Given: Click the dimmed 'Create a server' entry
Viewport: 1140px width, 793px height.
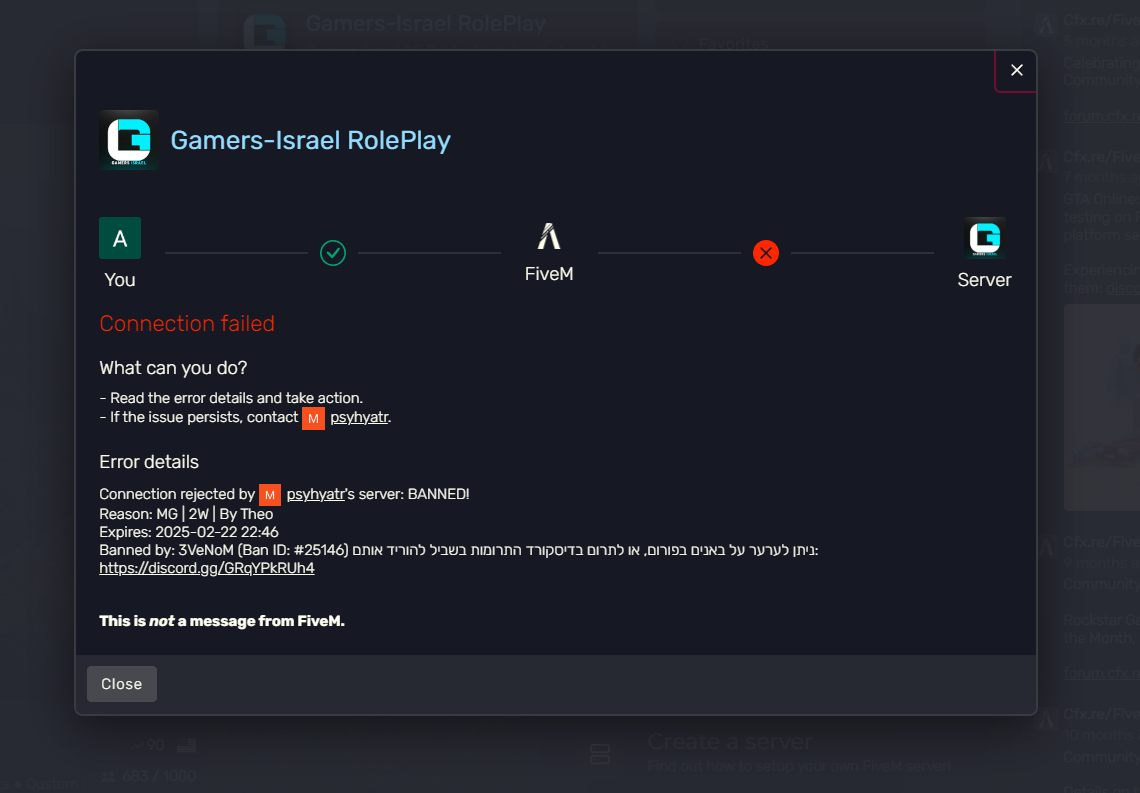Looking at the screenshot, I should [x=729, y=742].
